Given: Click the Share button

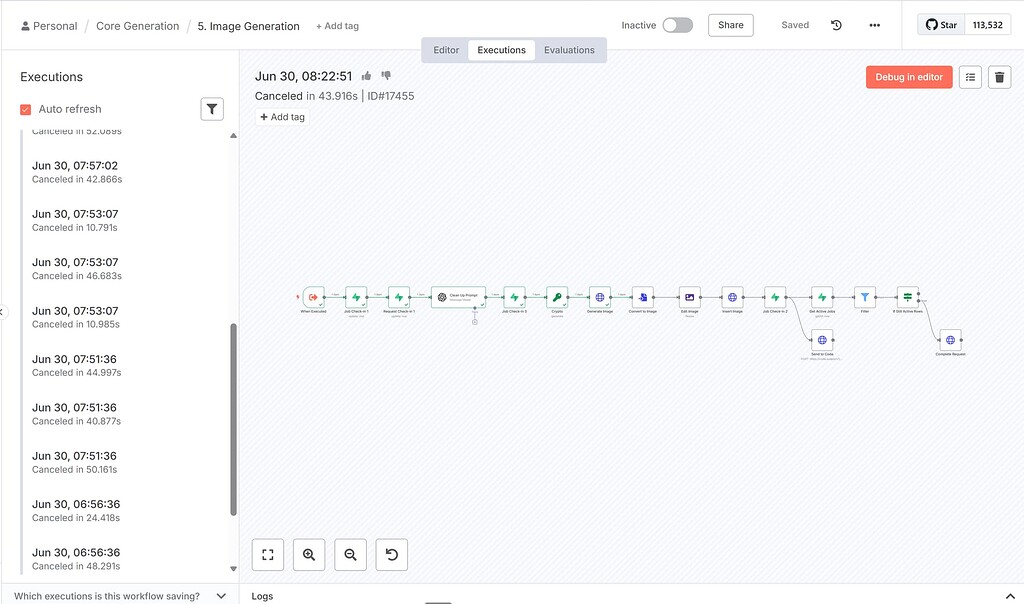Looking at the screenshot, I should pyautogui.click(x=730, y=25).
